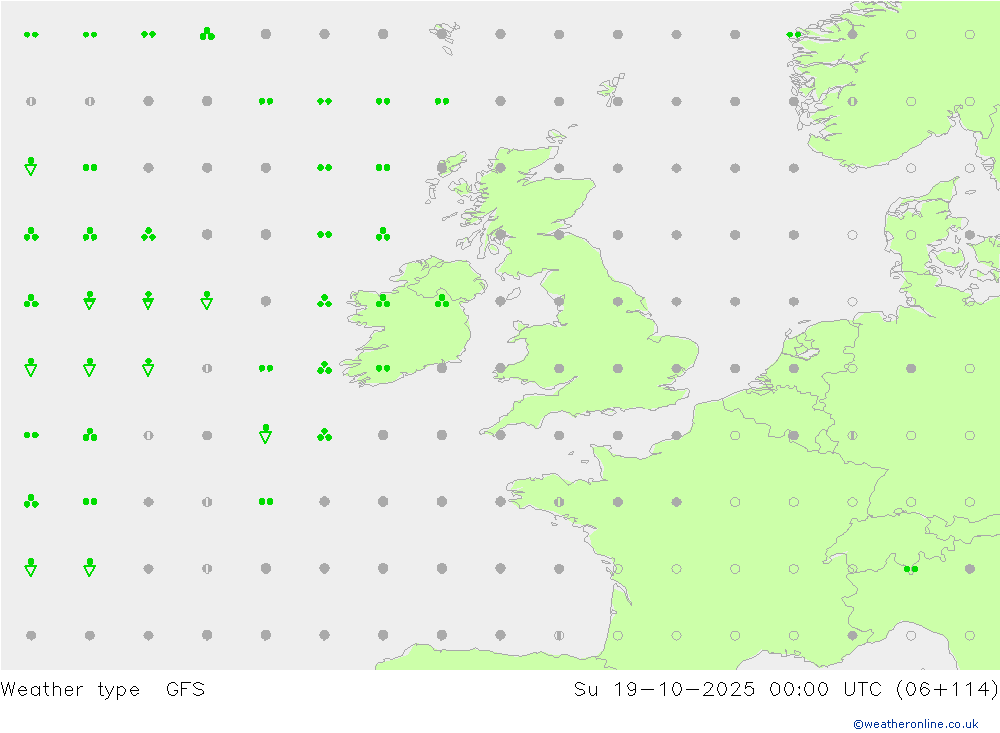Click the half-filled circle in the bottom row of the Bay of Biscay
Image resolution: width=1000 pixels, height=733 pixels.
(559, 635)
